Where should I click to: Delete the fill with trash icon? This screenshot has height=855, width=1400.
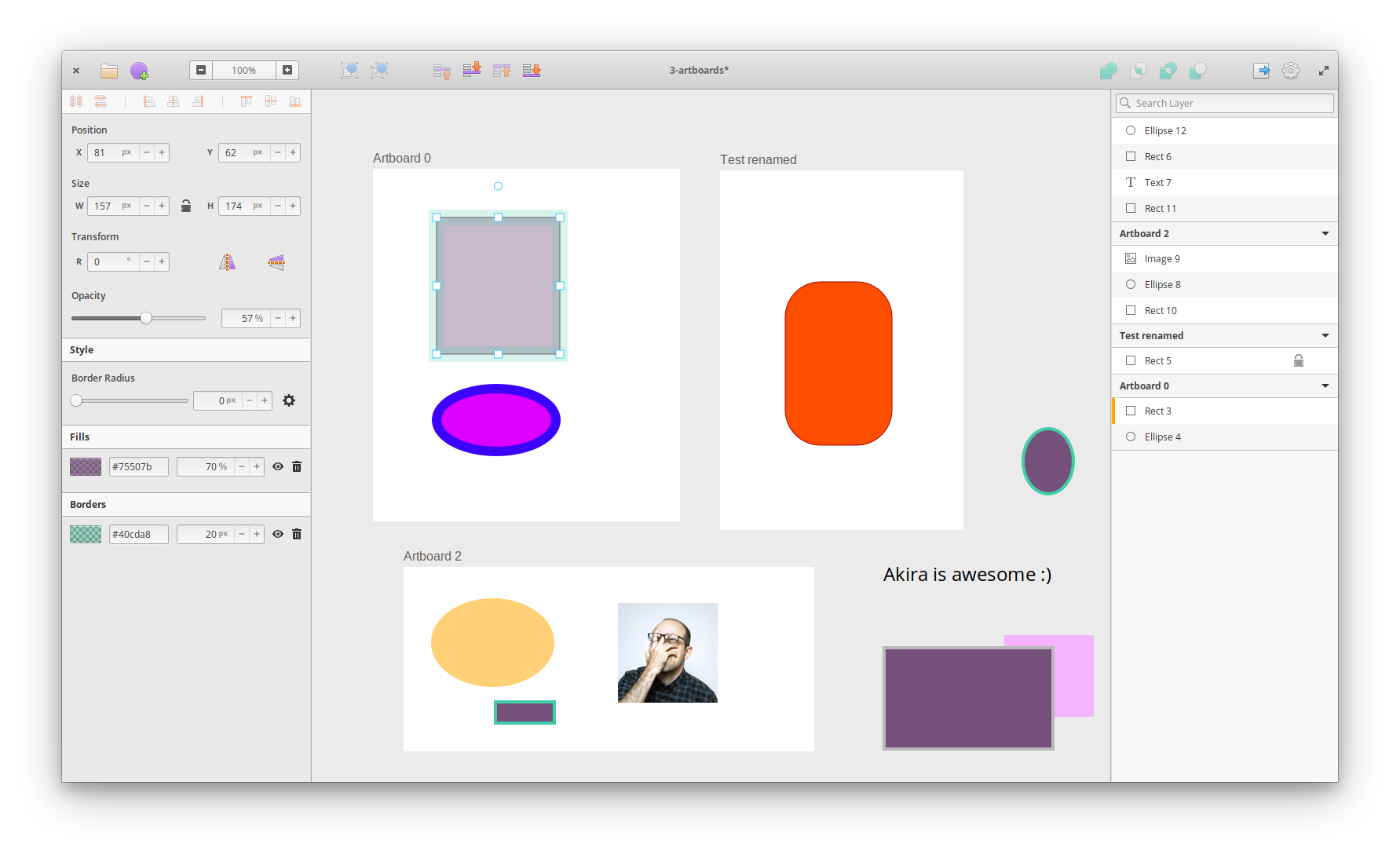[x=297, y=466]
